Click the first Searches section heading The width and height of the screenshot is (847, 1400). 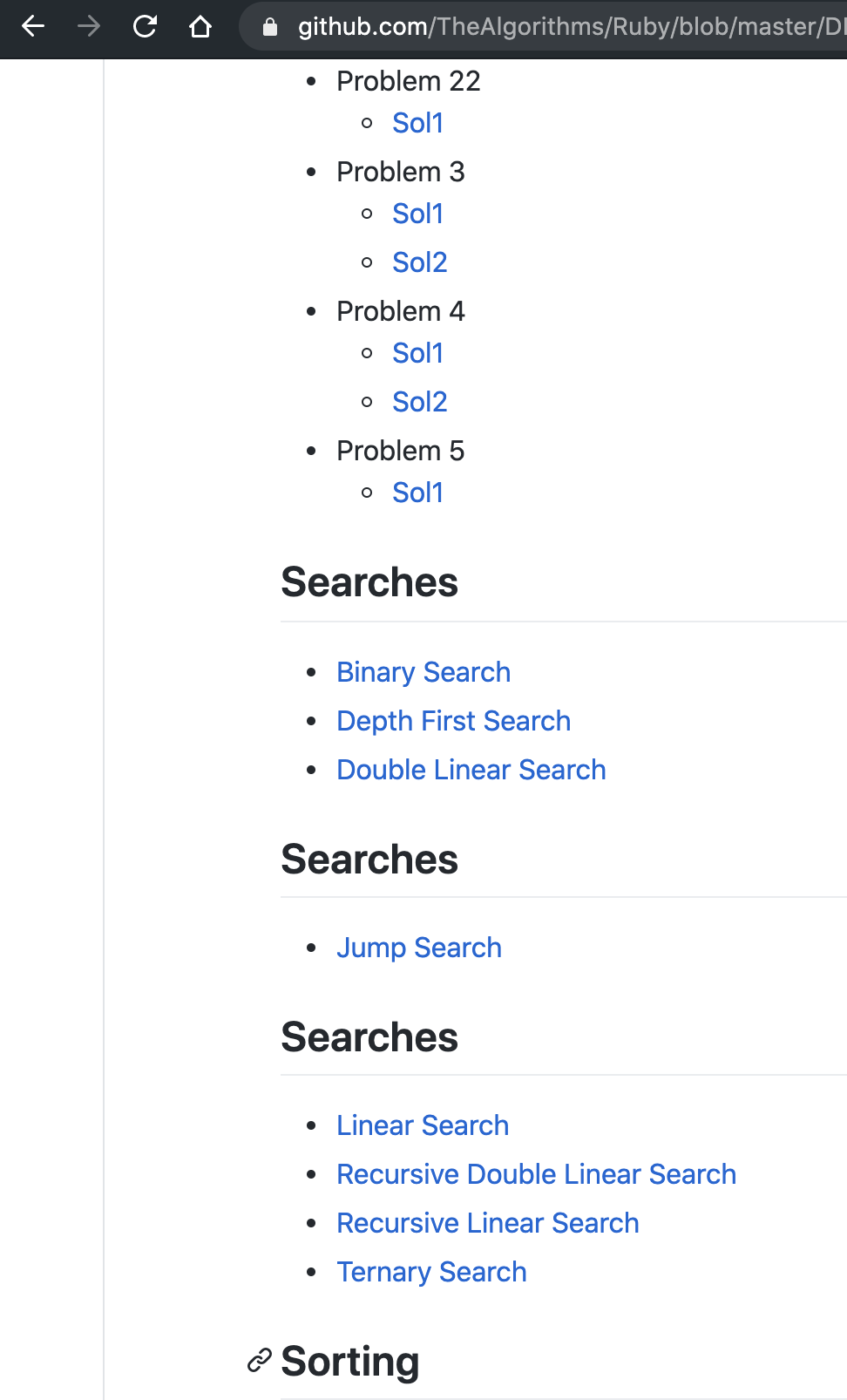click(x=369, y=582)
